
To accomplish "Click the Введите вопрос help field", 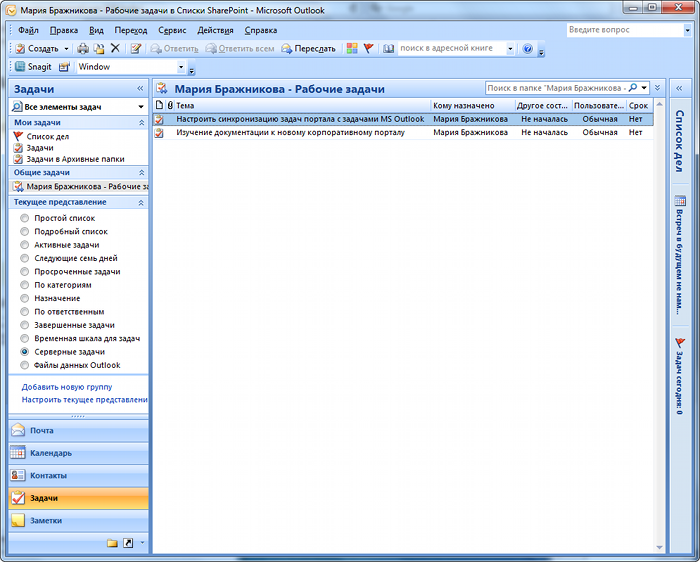I will click(x=620, y=30).
